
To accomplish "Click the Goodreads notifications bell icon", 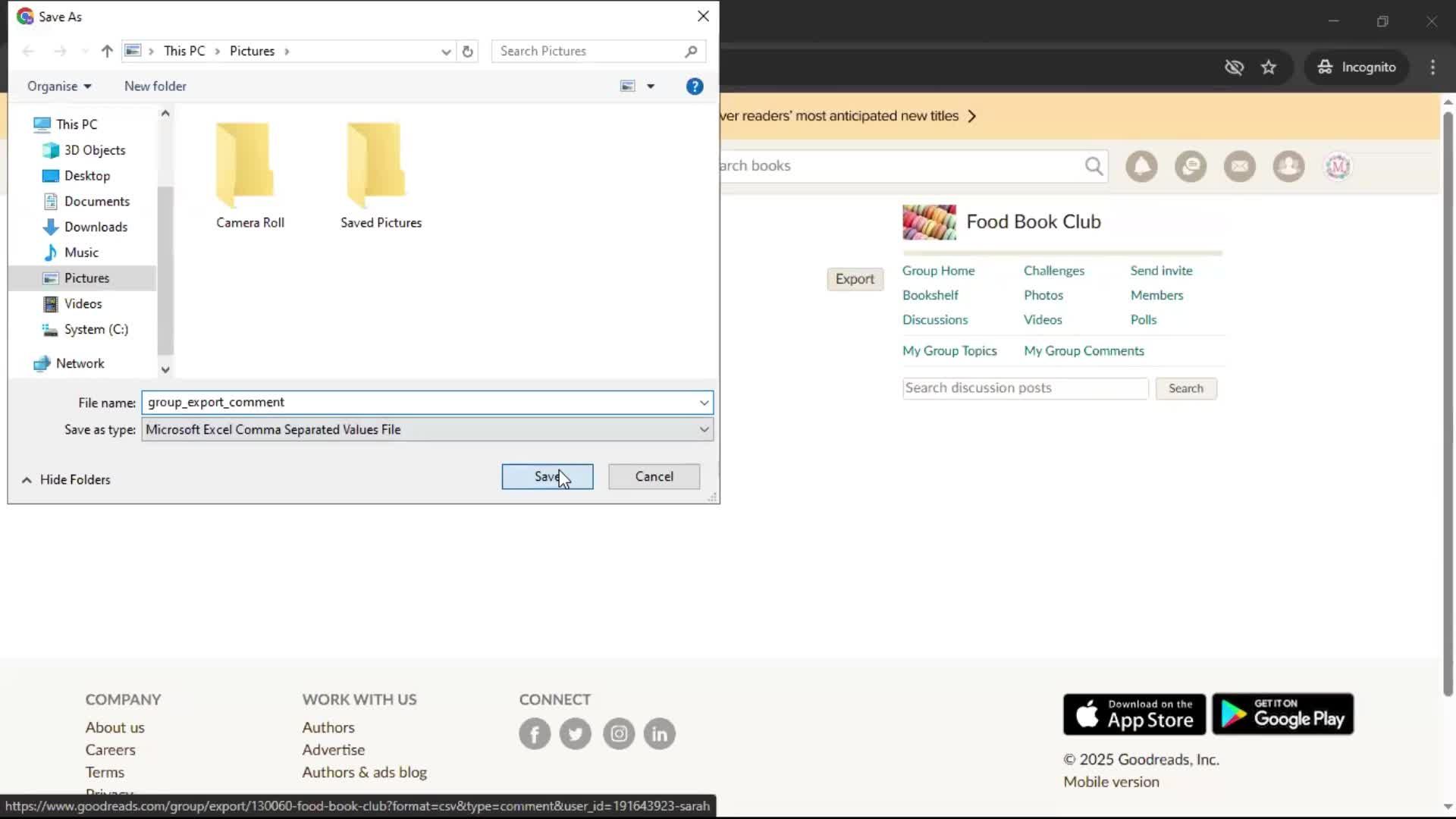I will click(1141, 166).
